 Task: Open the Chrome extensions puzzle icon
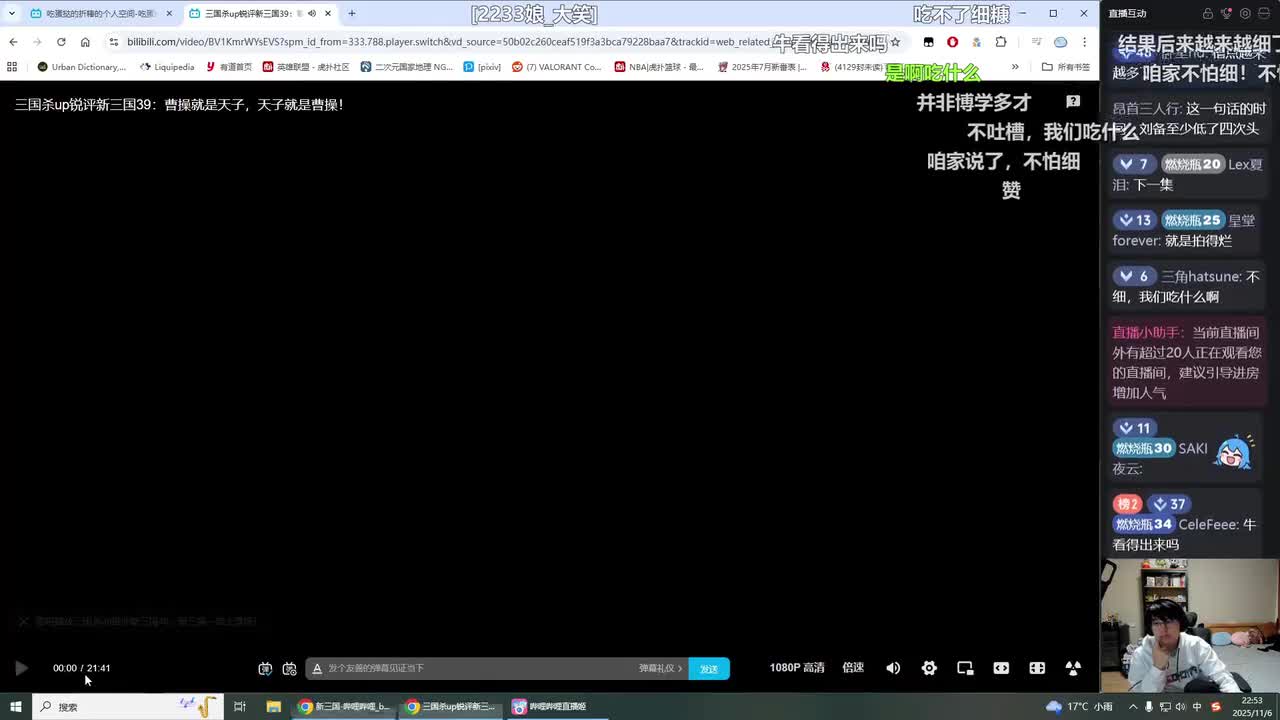coord(1001,42)
